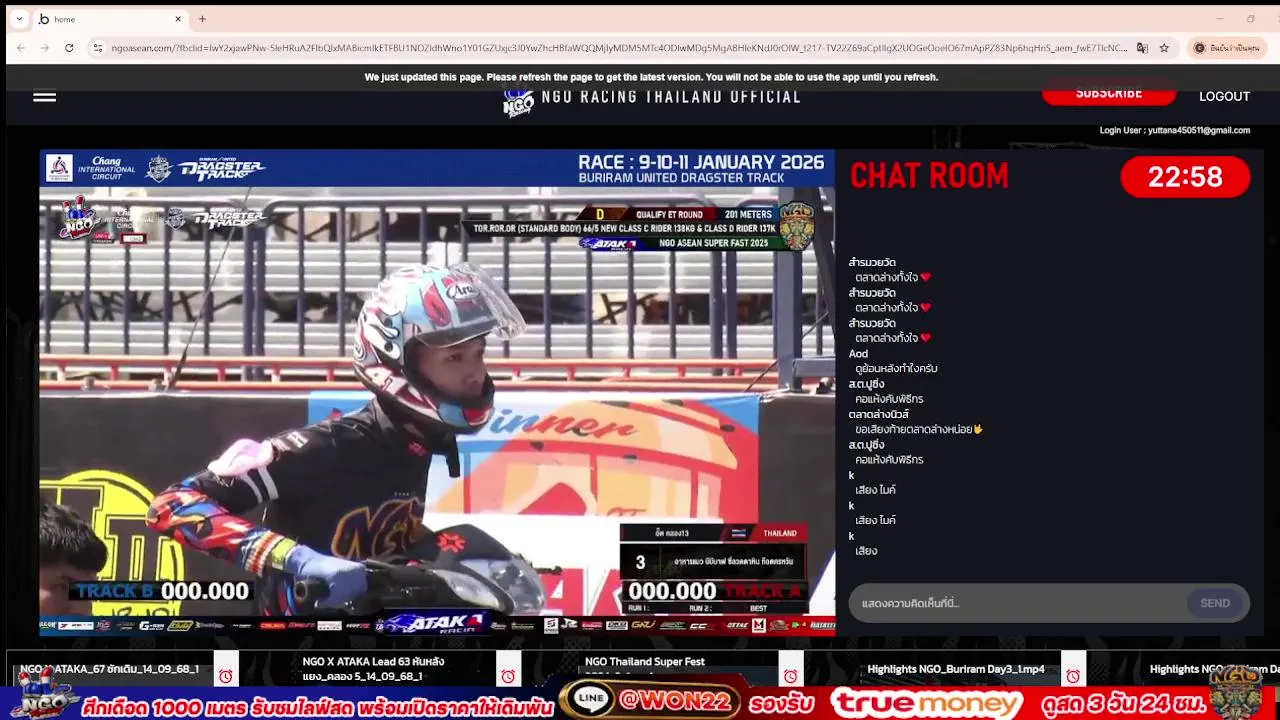Go forward in browser history
Viewport: 1280px width, 720px height.
point(45,48)
